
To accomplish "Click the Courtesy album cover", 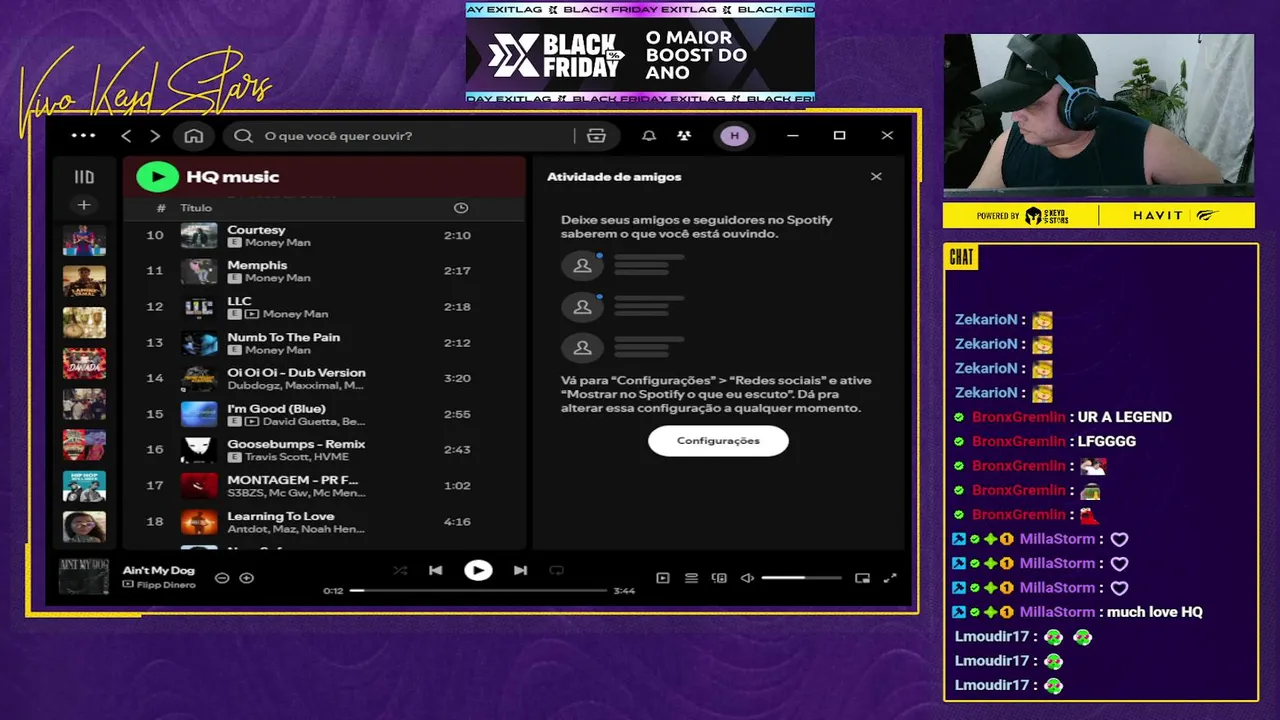I will coord(199,236).
